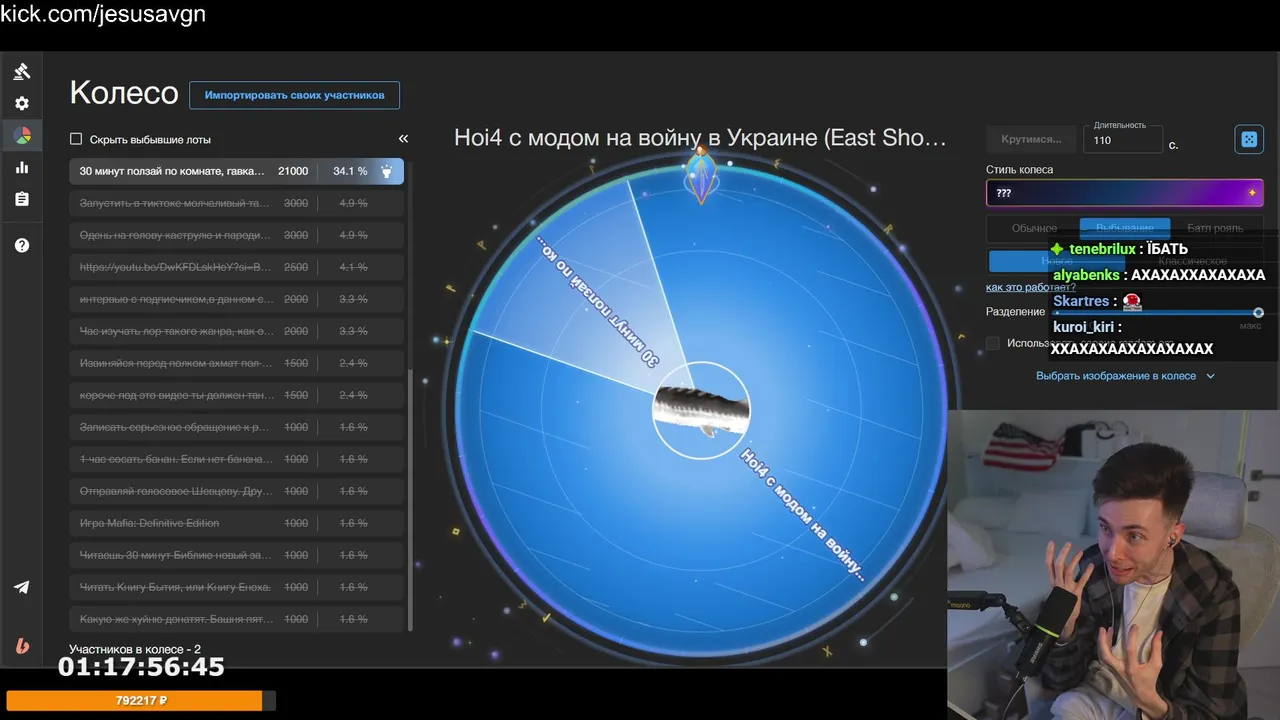Viewport: 1280px width, 720px height.
Task: Open settings gear in left sidebar
Action: pos(22,103)
